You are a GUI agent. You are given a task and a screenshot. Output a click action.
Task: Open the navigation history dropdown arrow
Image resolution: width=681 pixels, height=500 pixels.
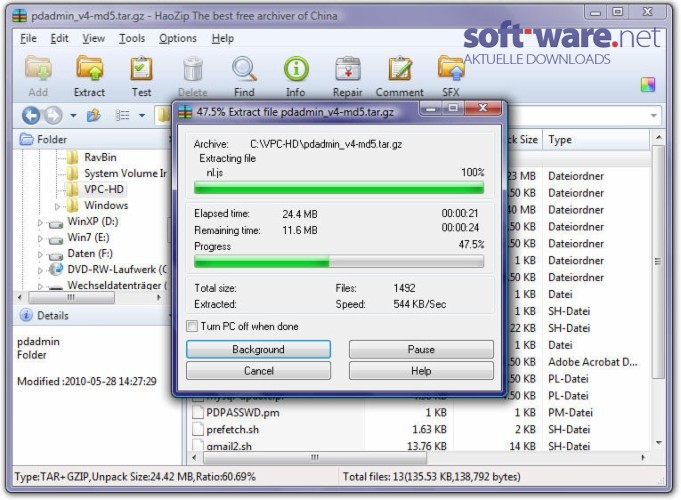[73, 116]
